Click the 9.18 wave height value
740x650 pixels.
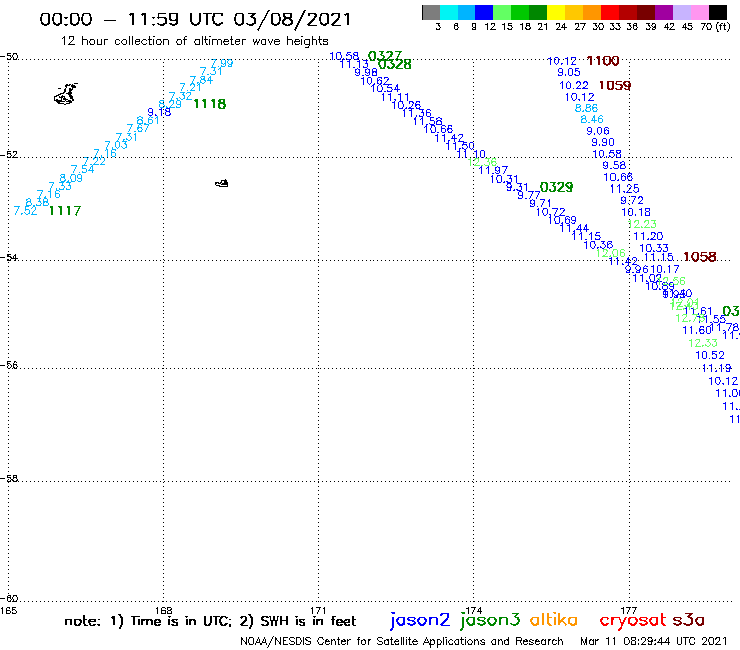(x=160, y=112)
